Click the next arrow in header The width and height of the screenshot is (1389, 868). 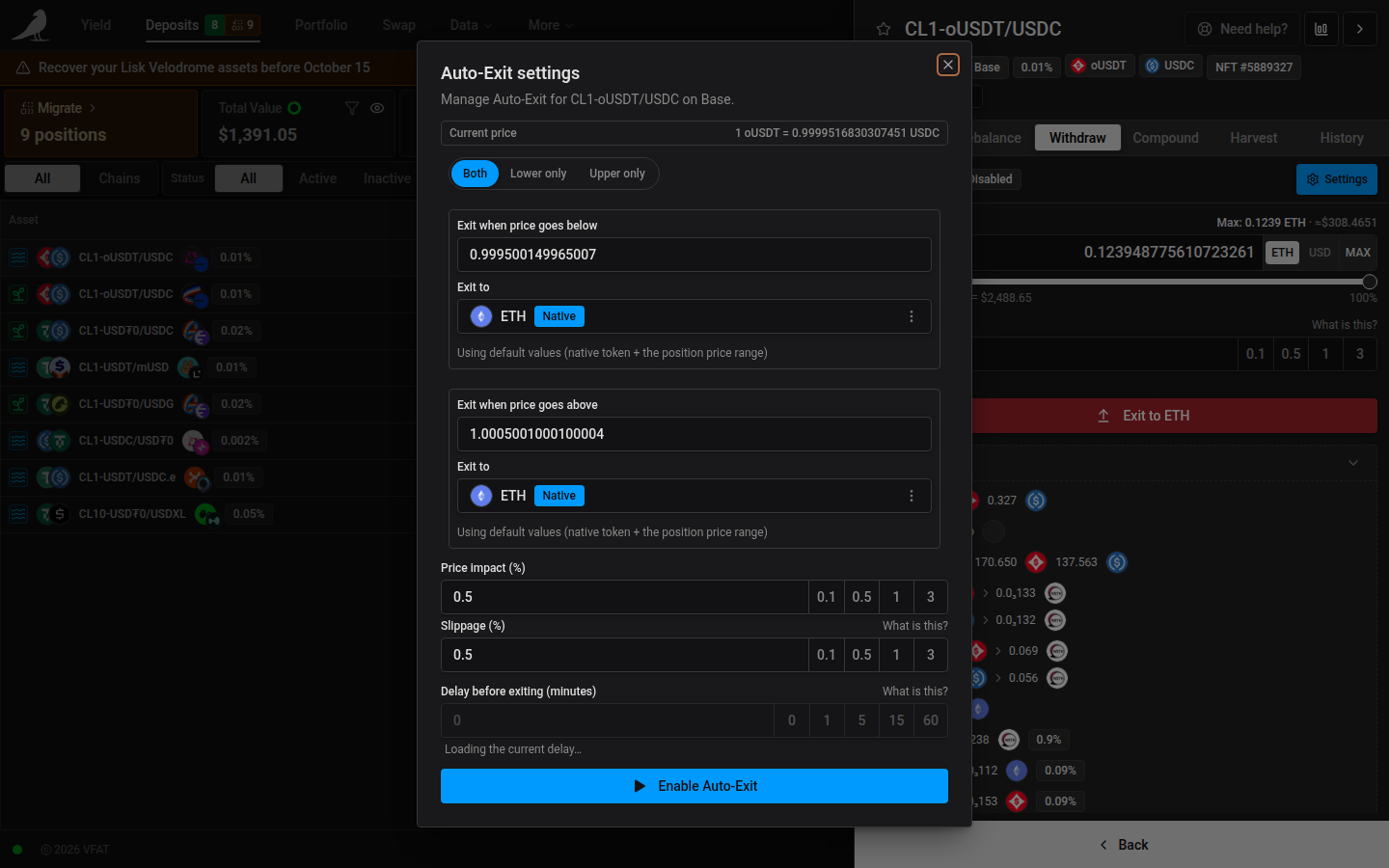[x=1360, y=29]
